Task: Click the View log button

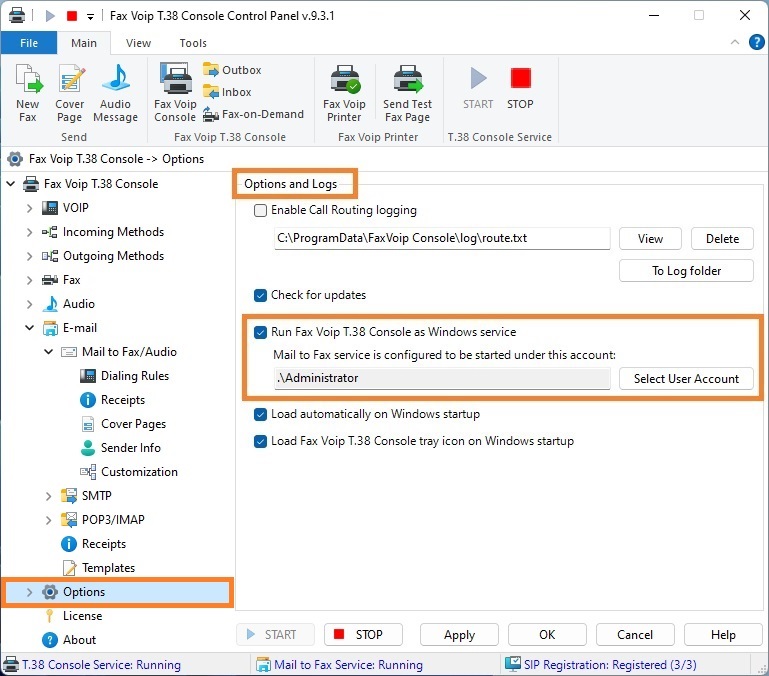Action: pos(650,239)
